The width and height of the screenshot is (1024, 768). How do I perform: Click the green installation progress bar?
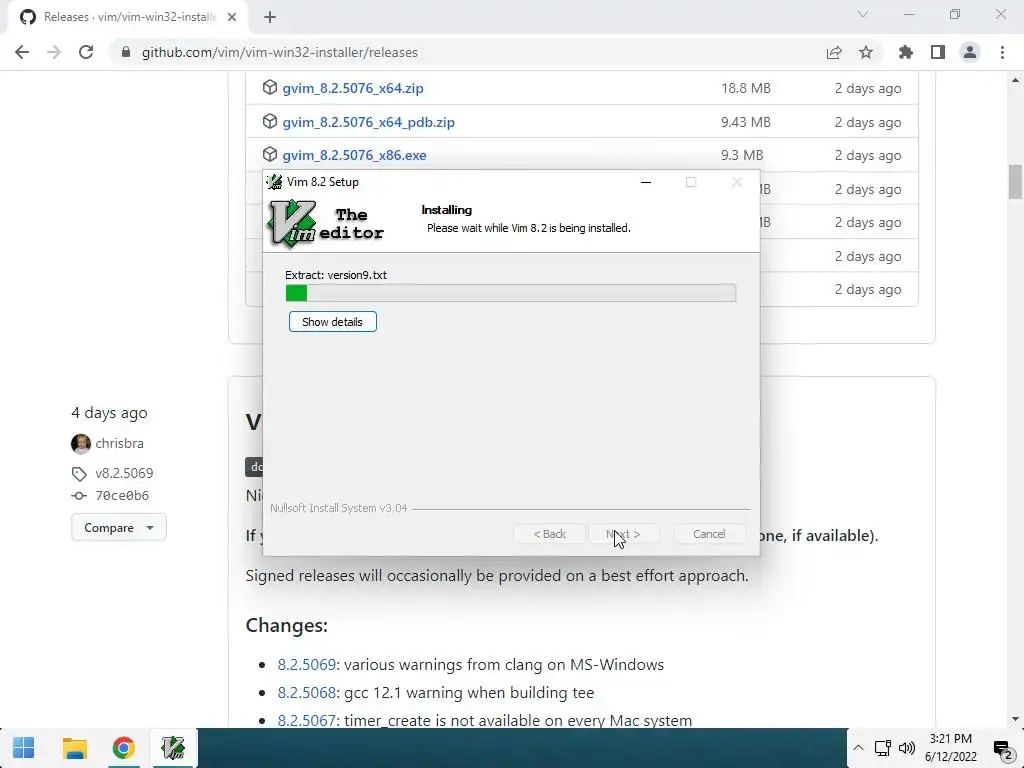point(511,293)
